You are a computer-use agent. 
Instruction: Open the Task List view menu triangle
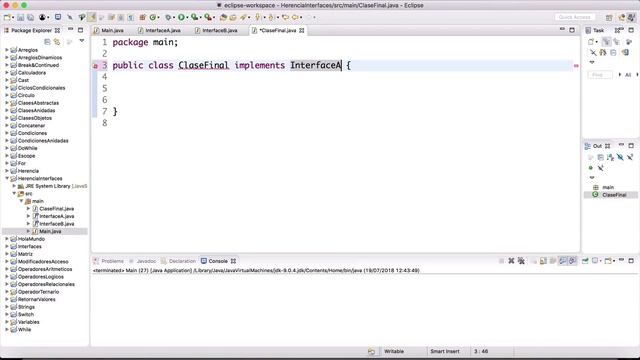coord(592,62)
